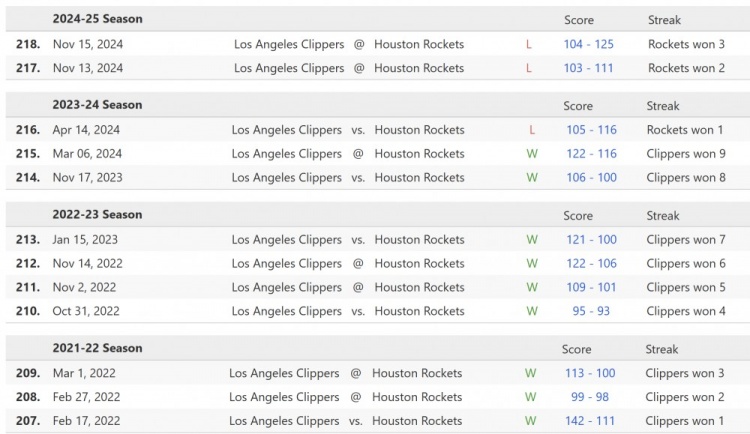
Task: Click the 95 - 93 score link
Action: 591,311
